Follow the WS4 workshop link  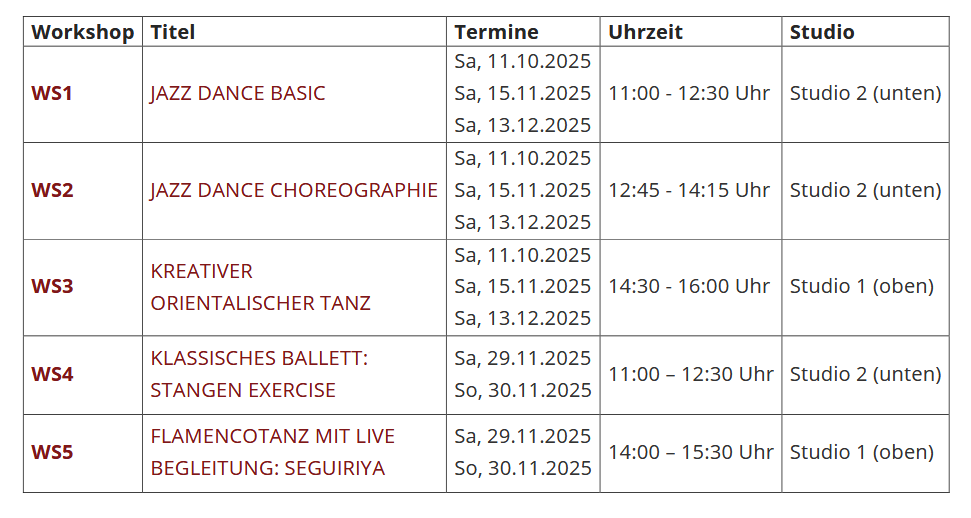pyautogui.click(x=52, y=375)
